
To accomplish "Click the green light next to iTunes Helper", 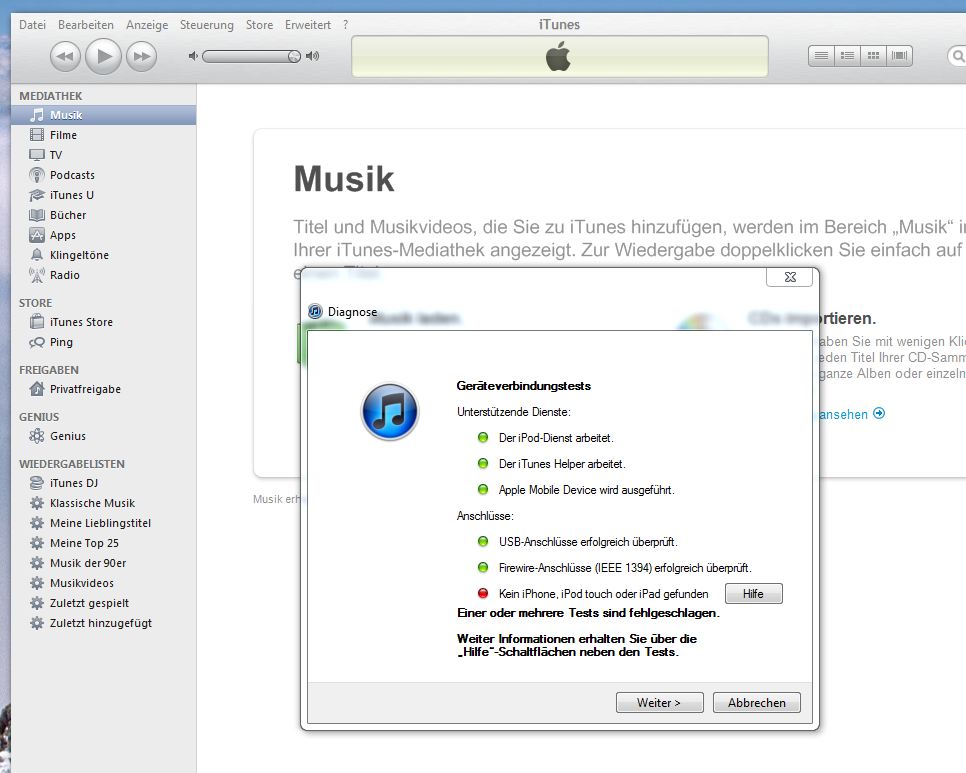I will [483, 463].
